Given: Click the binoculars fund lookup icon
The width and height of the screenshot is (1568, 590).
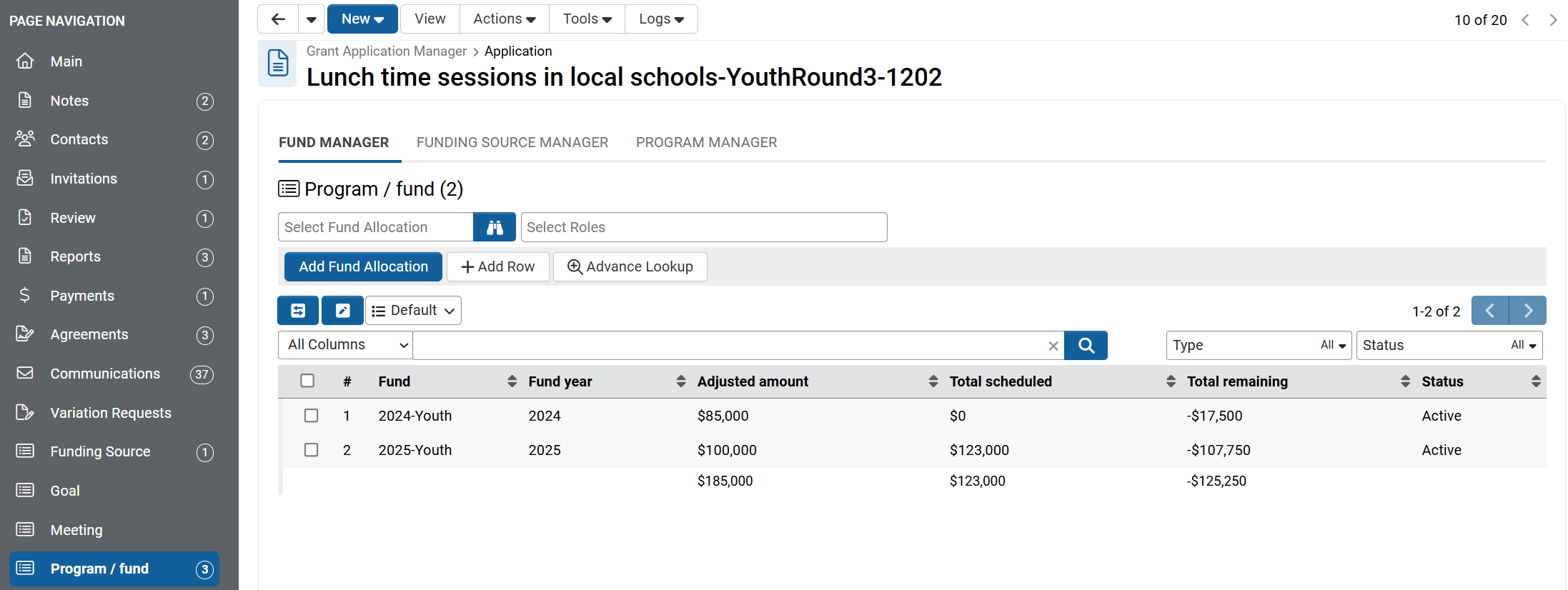Looking at the screenshot, I should pyautogui.click(x=495, y=227).
